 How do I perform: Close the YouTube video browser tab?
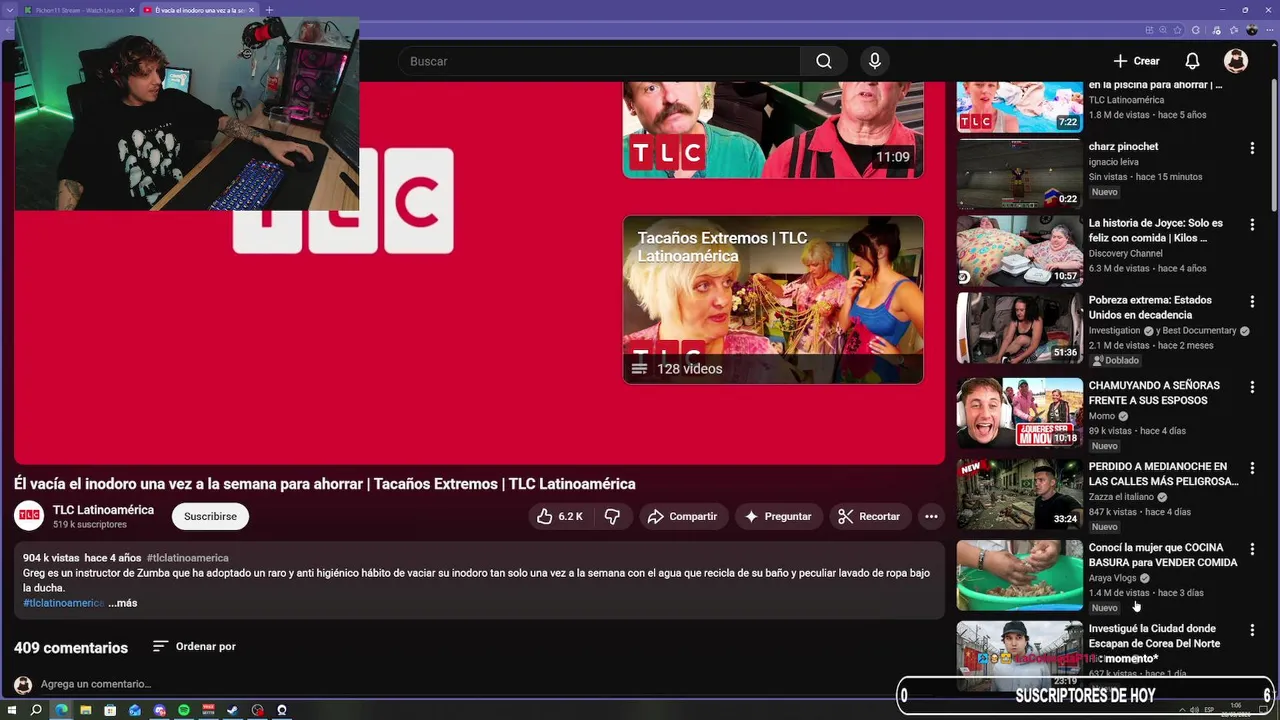[250, 10]
